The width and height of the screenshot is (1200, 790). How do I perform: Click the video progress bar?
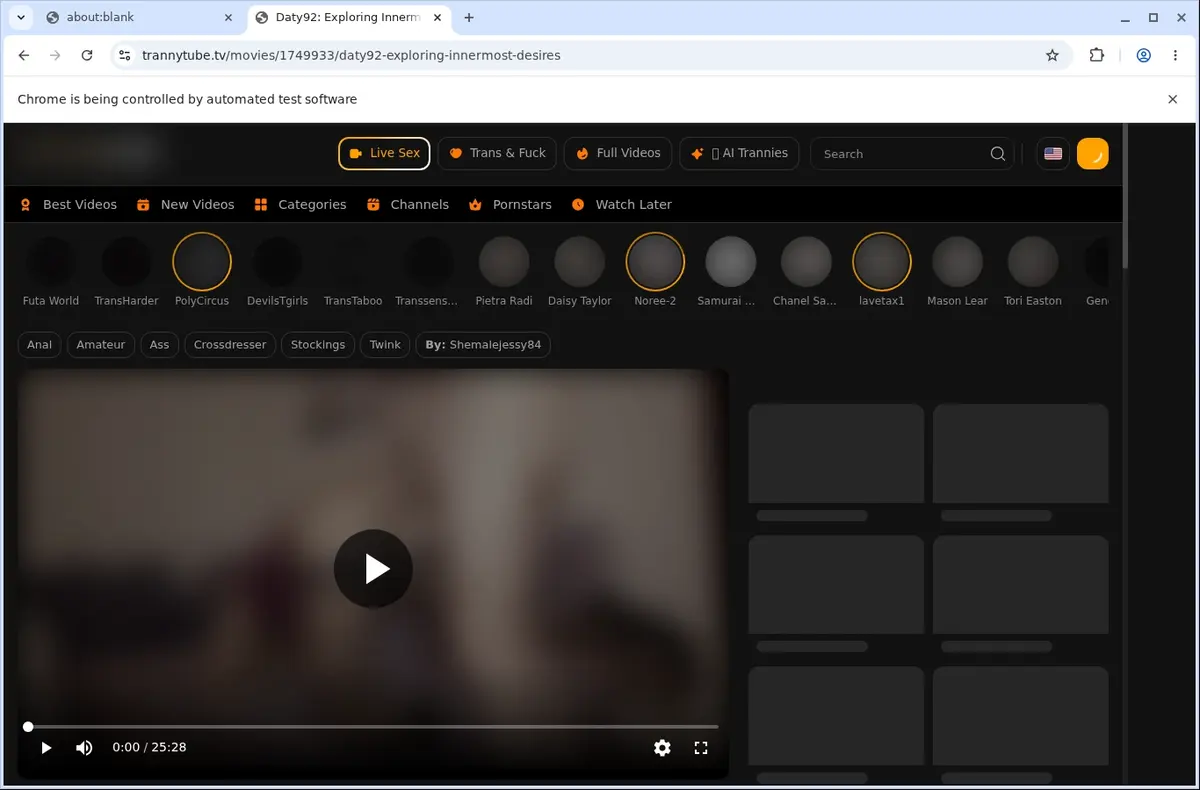(373, 727)
